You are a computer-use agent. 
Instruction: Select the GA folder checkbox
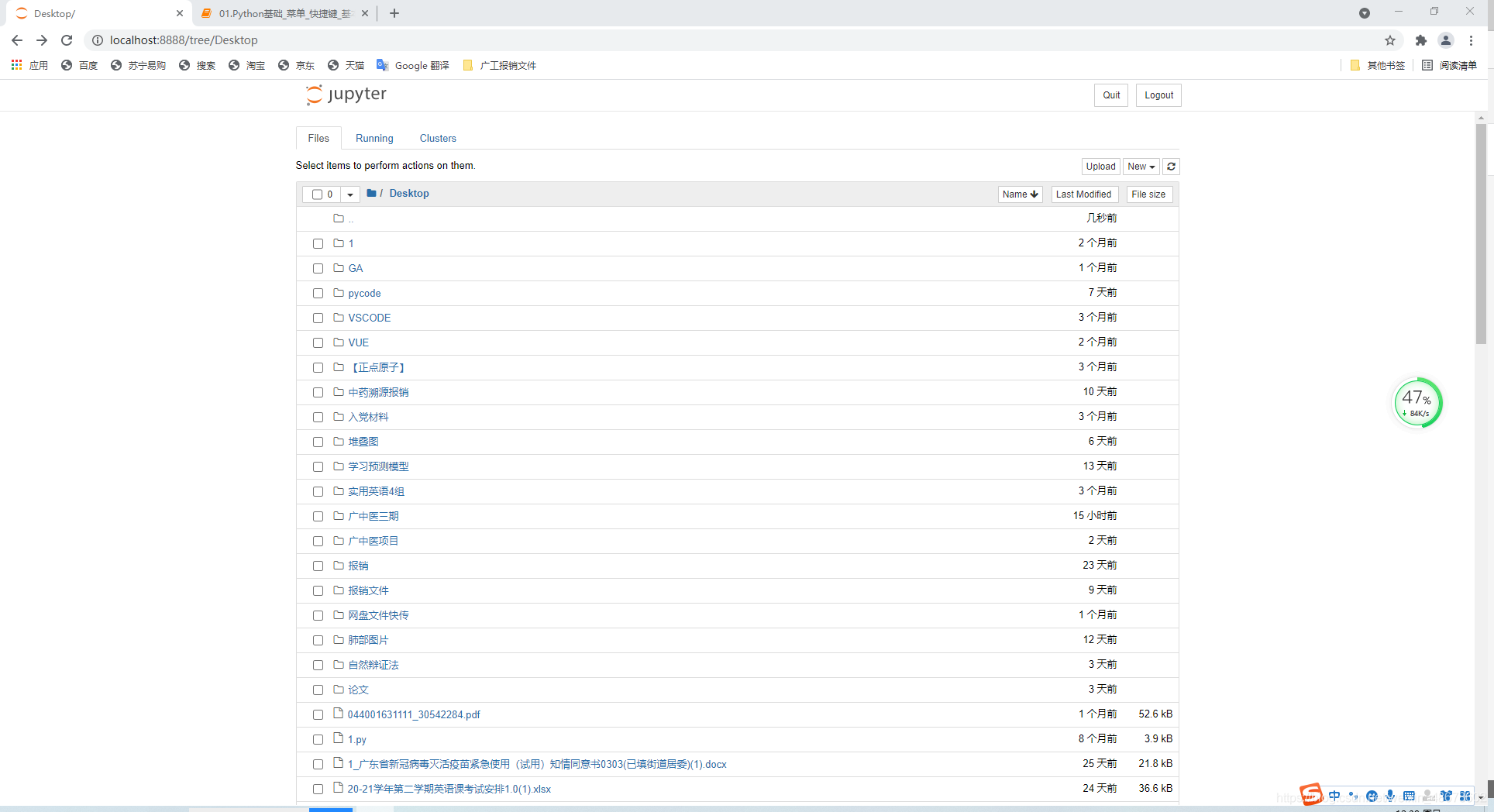[x=318, y=268]
